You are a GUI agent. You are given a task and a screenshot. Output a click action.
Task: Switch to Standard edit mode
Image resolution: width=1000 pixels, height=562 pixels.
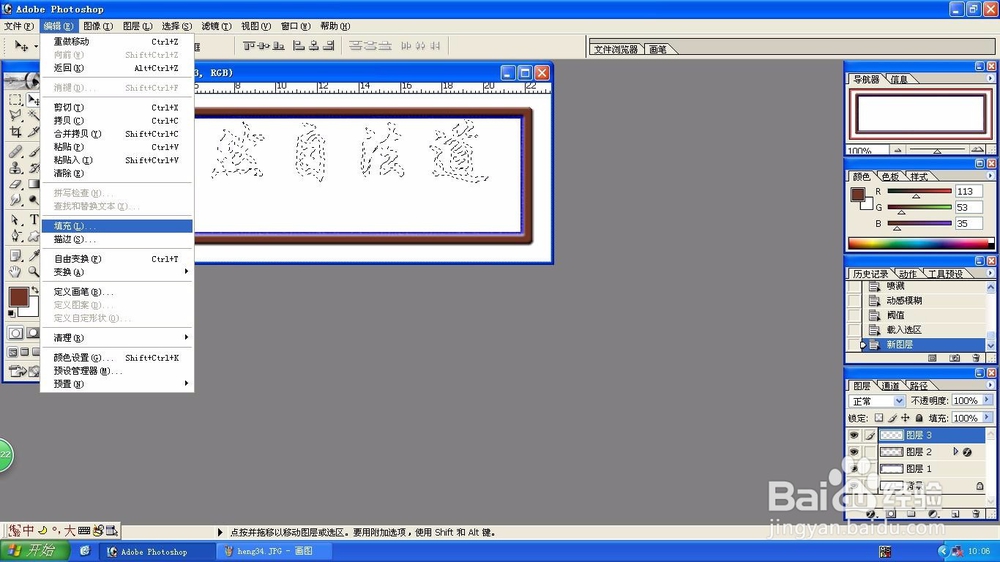click(x=15, y=333)
